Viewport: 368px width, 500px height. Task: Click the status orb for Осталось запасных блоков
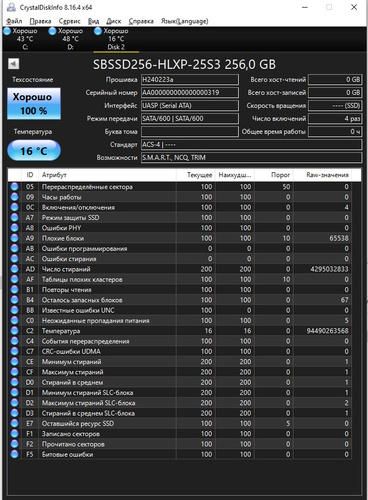tap(14, 300)
